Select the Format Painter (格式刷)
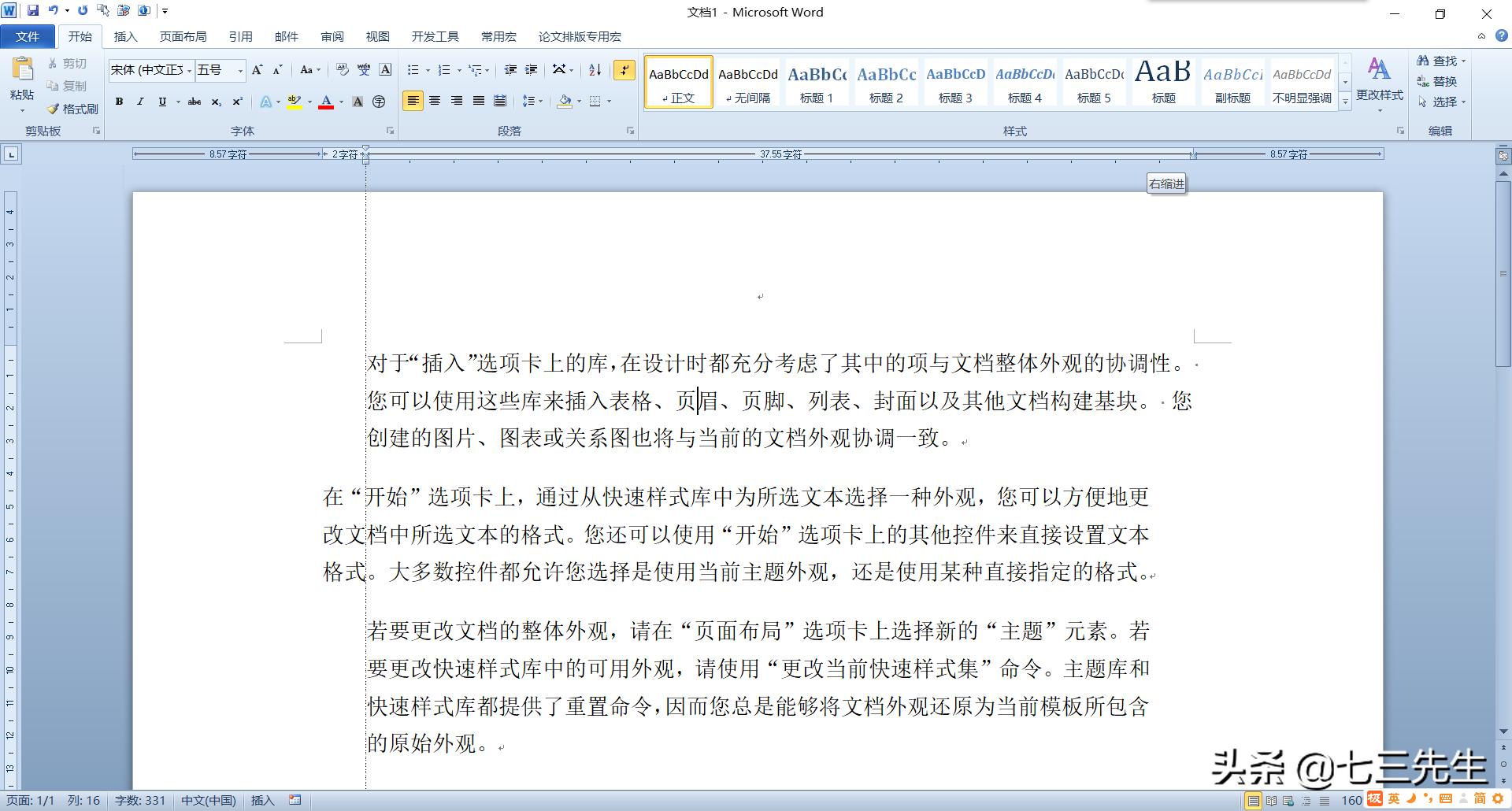 (x=76, y=108)
